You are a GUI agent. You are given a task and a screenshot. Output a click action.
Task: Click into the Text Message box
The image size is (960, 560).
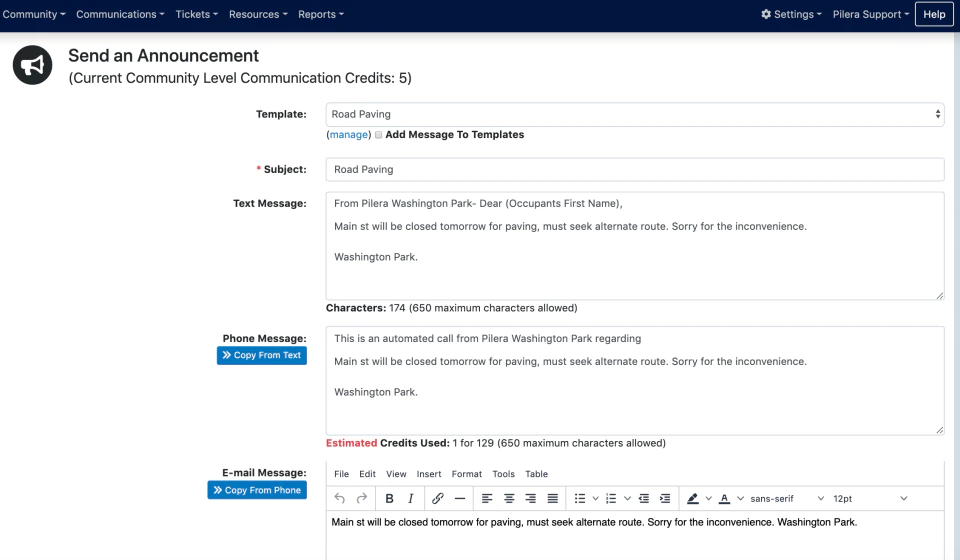pyautogui.click(x=635, y=246)
